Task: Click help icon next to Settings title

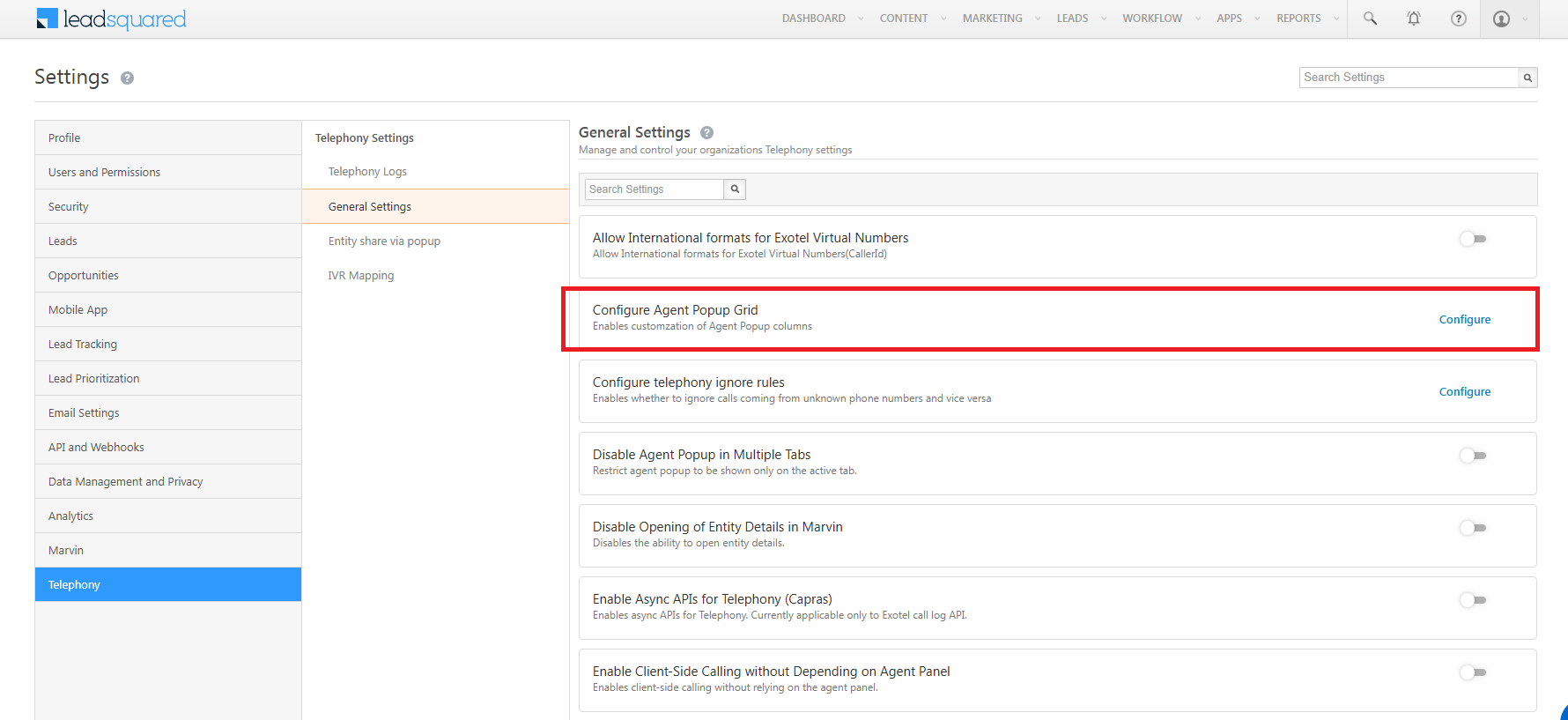Action: coord(127,78)
